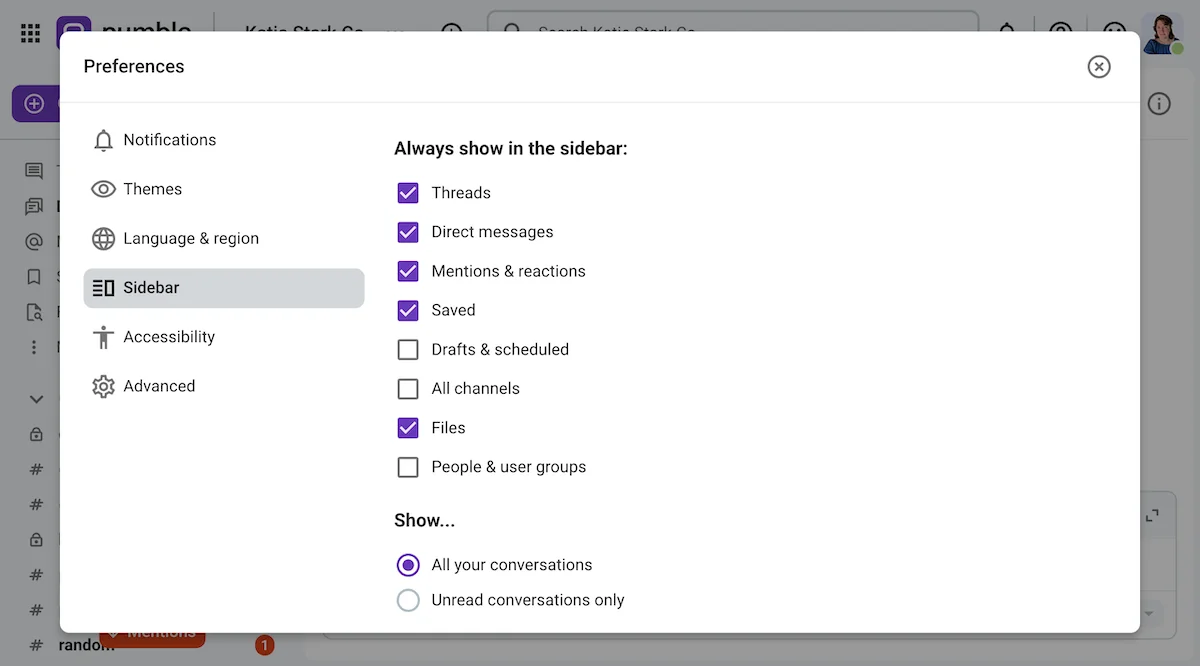Expand the More options three-dot menu
This screenshot has width=1200, height=666.
coord(34,346)
